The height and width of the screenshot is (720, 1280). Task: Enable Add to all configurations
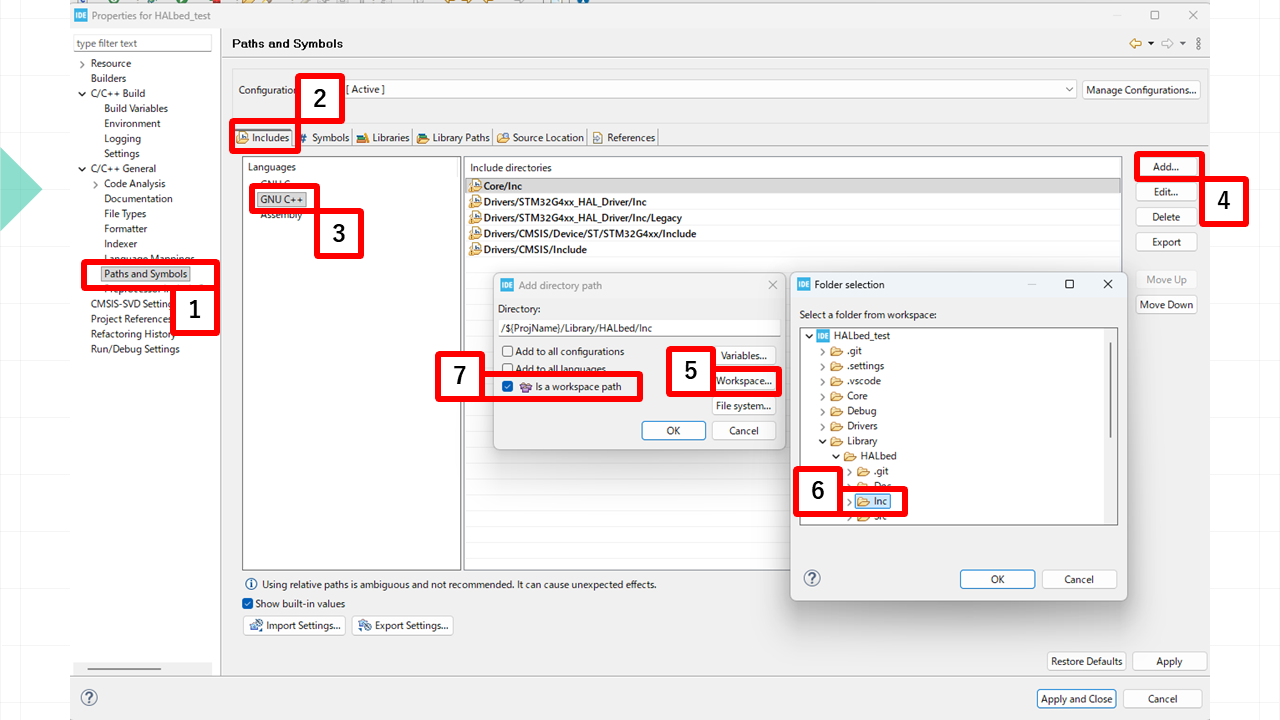click(x=508, y=352)
